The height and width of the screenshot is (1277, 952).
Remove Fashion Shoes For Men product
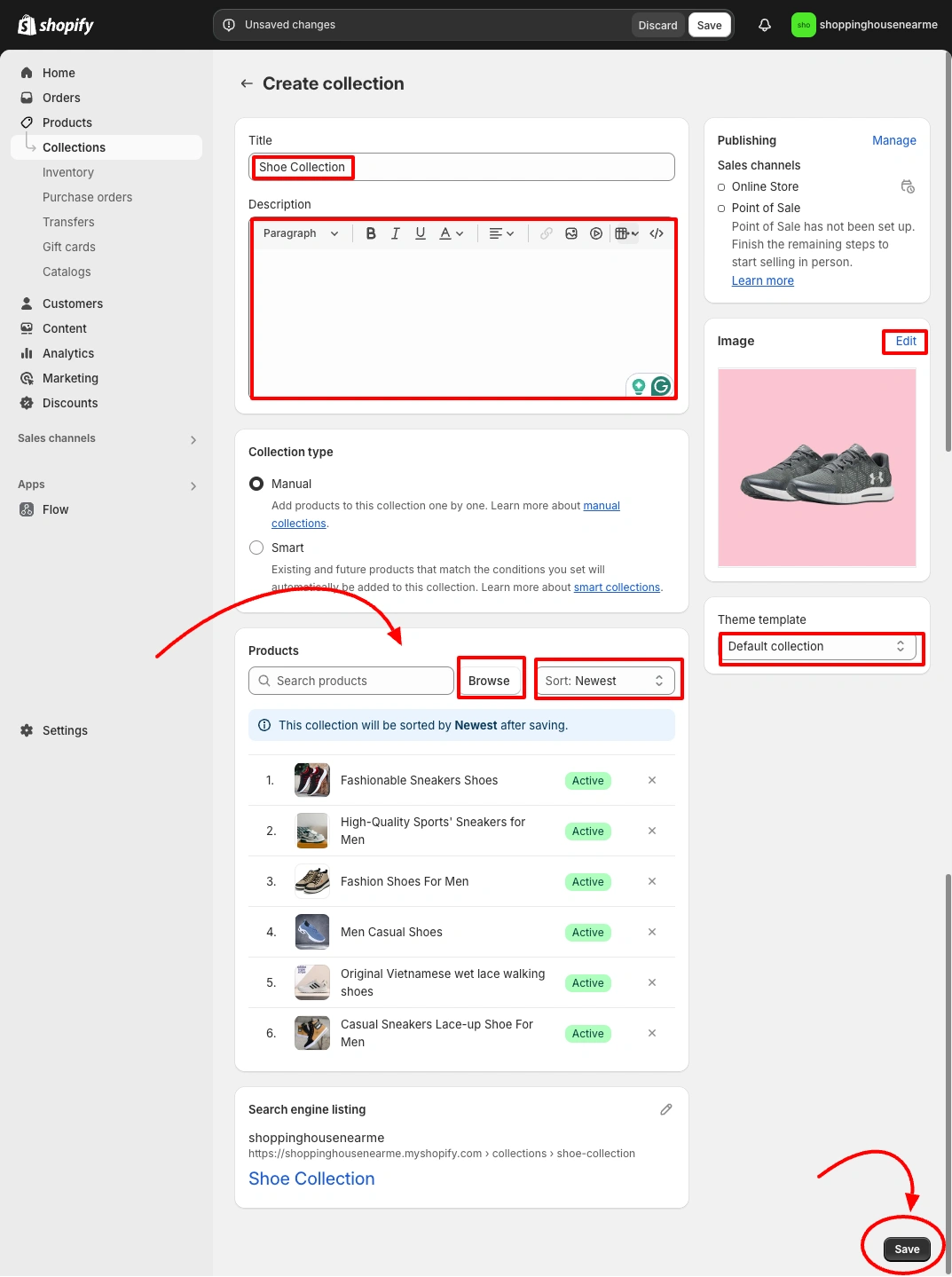pyautogui.click(x=652, y=881)
